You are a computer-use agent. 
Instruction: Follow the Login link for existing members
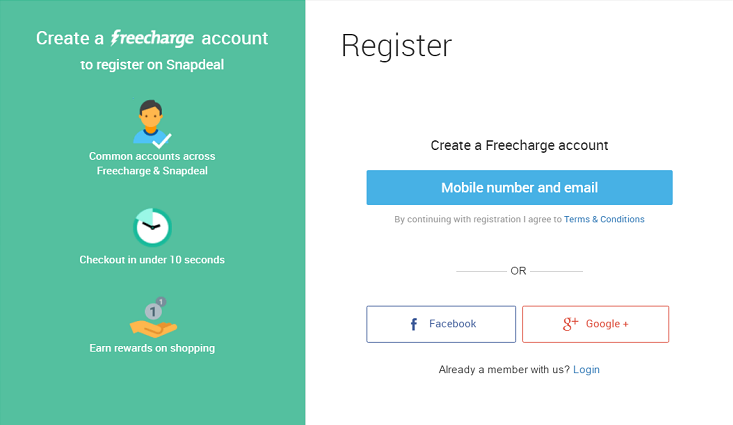tap(586, 369)
